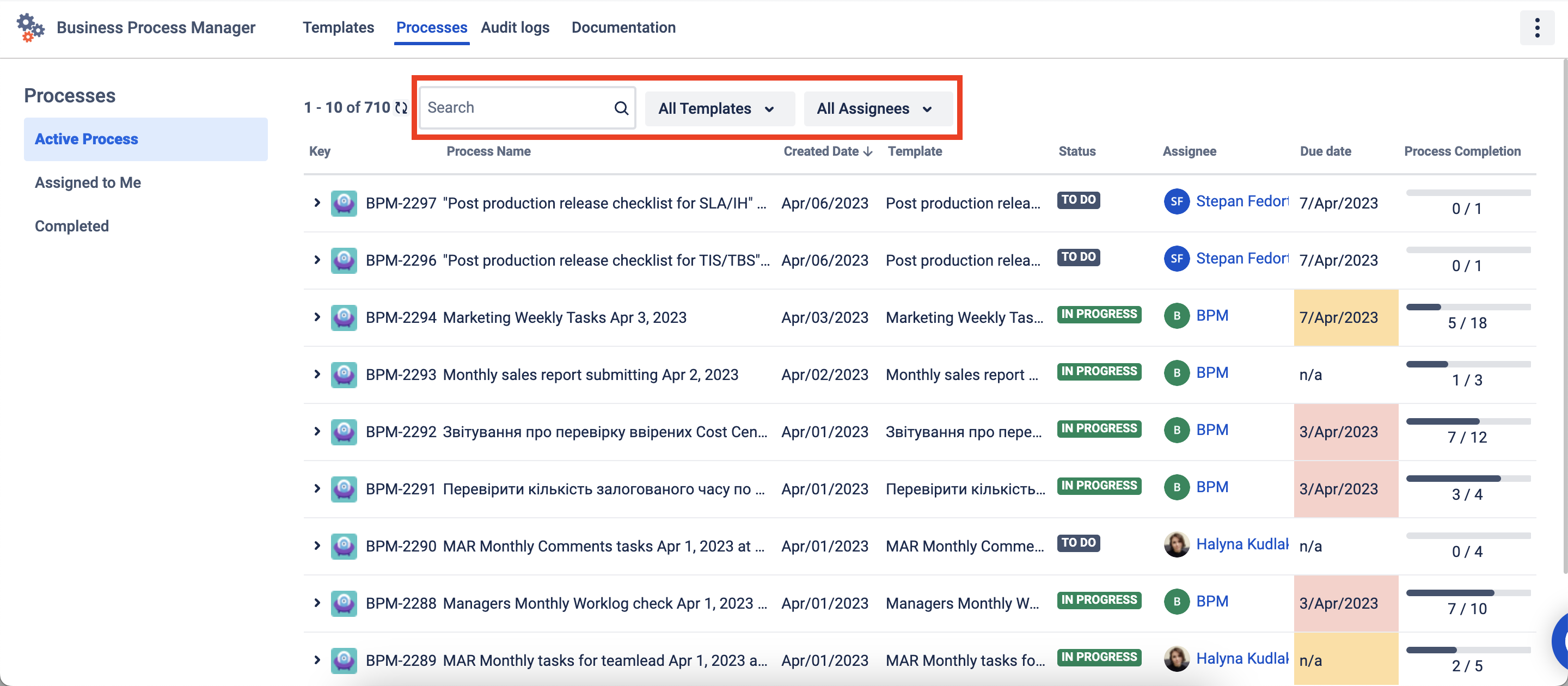Image resolution: width=1568 pixels, height=686 pixels.
Task: Expand the BPM-2293 row chevron
Action: (316, 375)
